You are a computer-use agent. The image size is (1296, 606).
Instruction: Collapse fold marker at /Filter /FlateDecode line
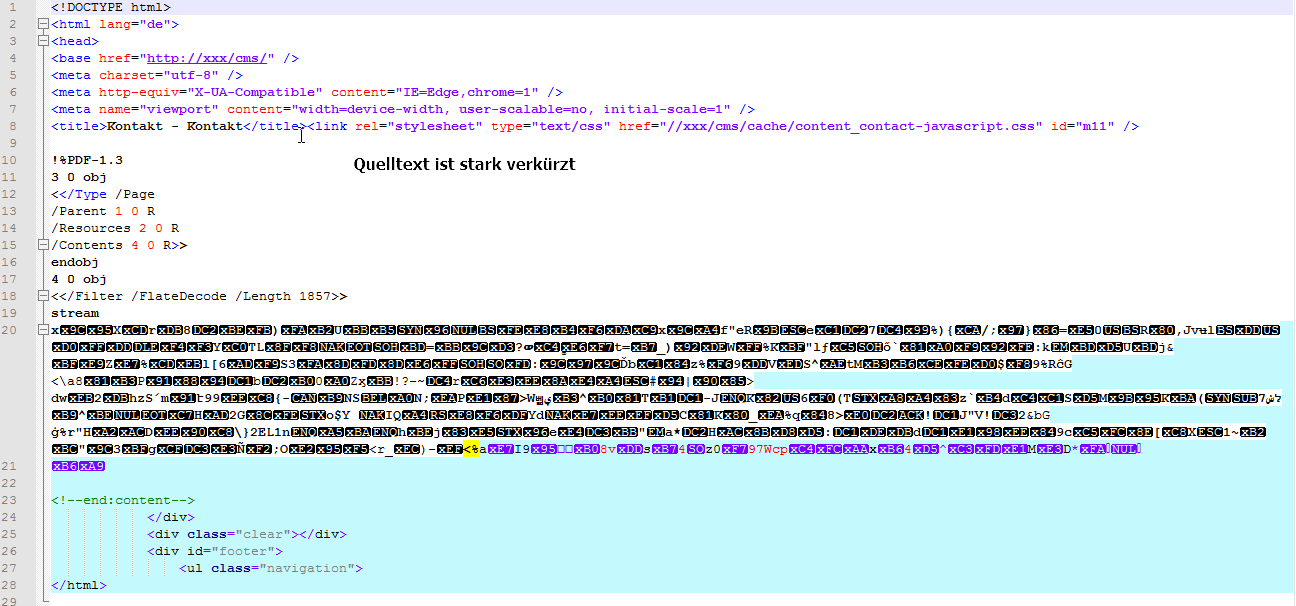coord(42,296)
